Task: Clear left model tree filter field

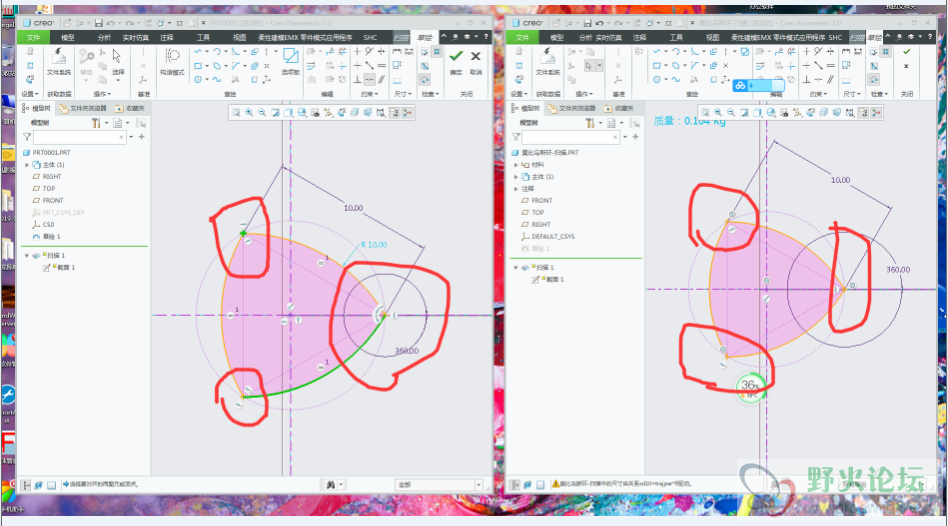Action: click(x=121, y=137)
